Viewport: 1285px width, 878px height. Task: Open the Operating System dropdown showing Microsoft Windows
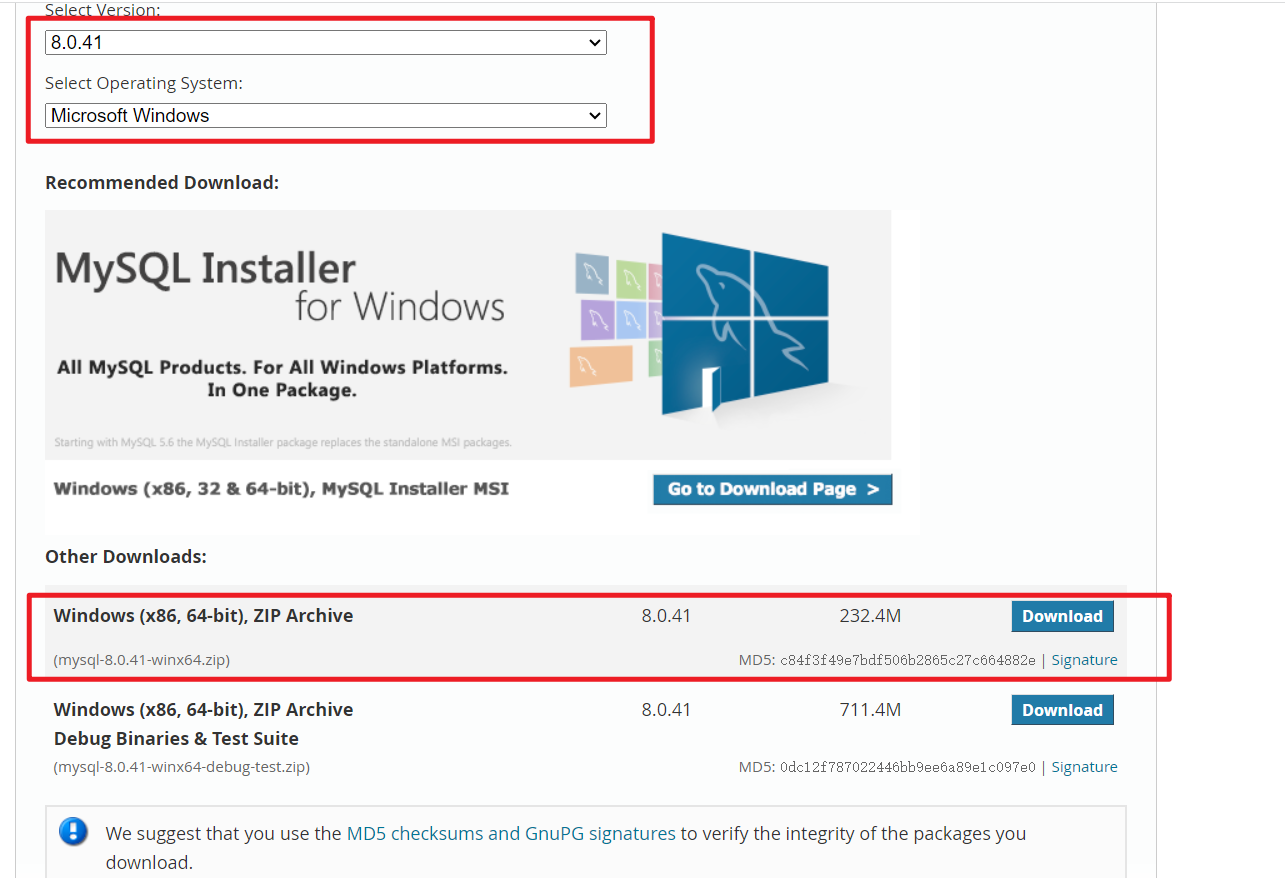[x=325, y=115]
